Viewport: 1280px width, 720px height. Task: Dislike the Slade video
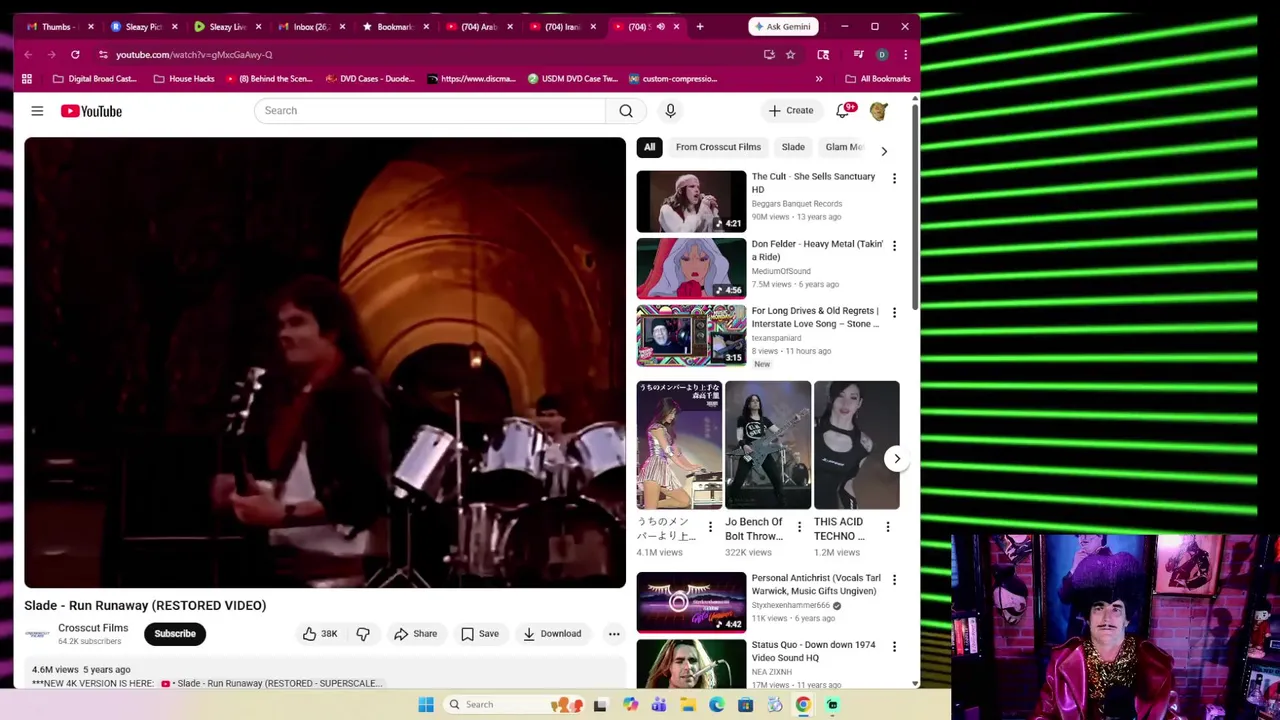tap(363, 633)
